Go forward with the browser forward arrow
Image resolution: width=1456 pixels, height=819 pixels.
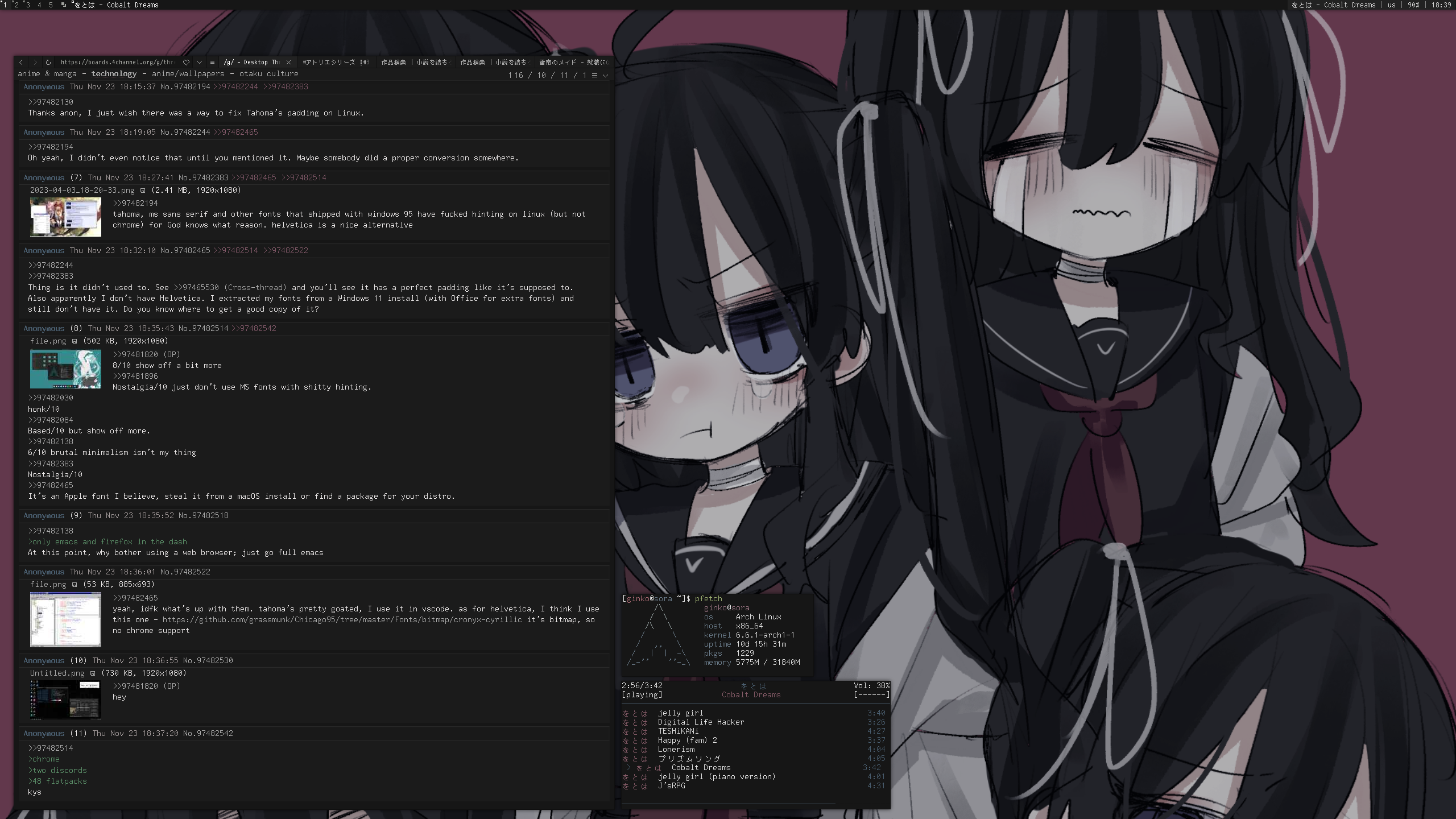35,62
